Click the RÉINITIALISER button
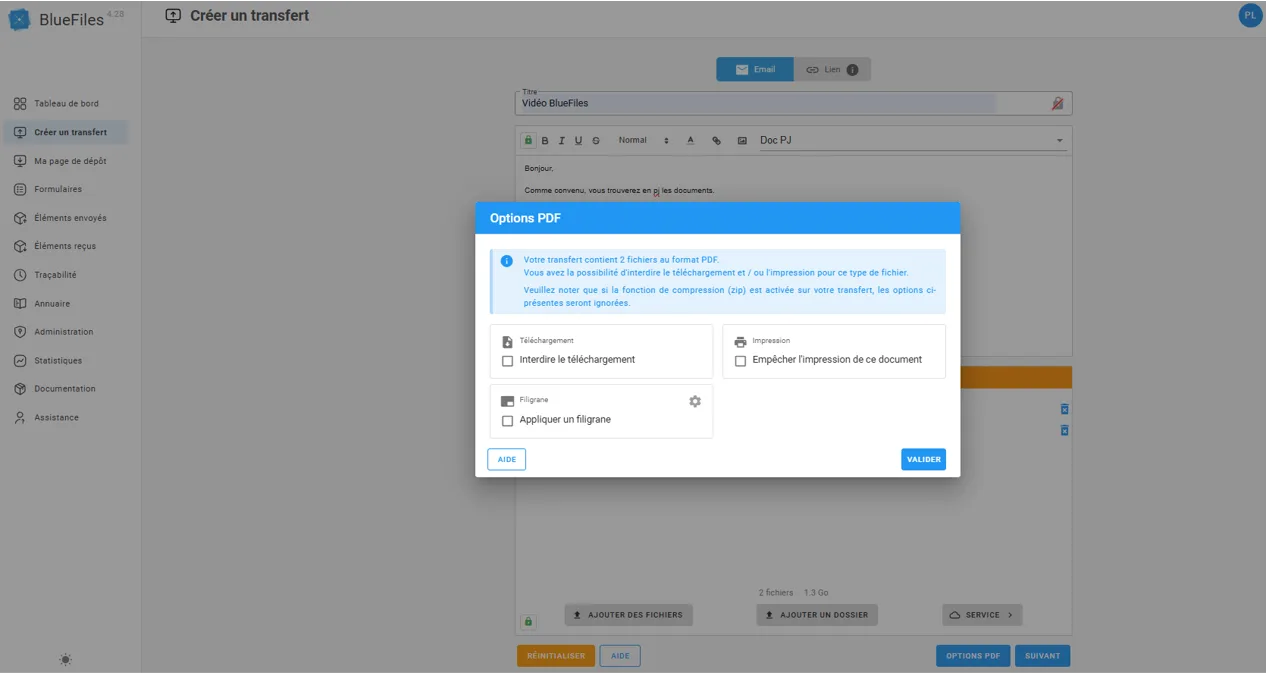The image size is (1266, 673). [x=556, y=656]
